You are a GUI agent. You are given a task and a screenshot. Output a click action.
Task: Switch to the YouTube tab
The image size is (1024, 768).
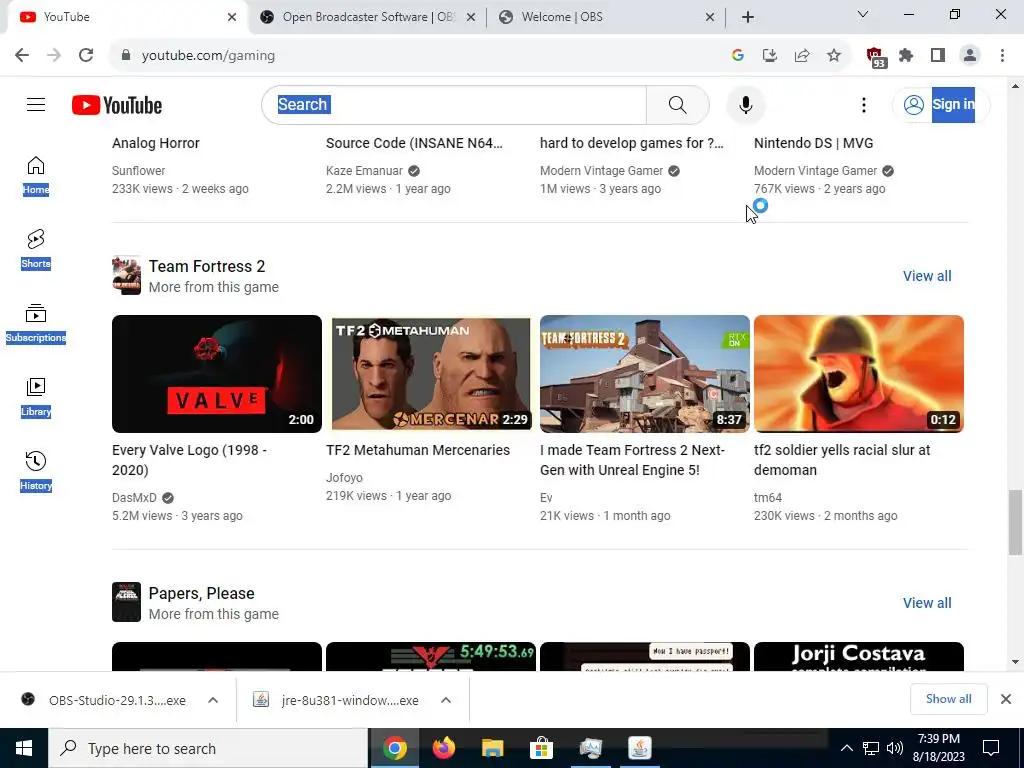[127, 17]
